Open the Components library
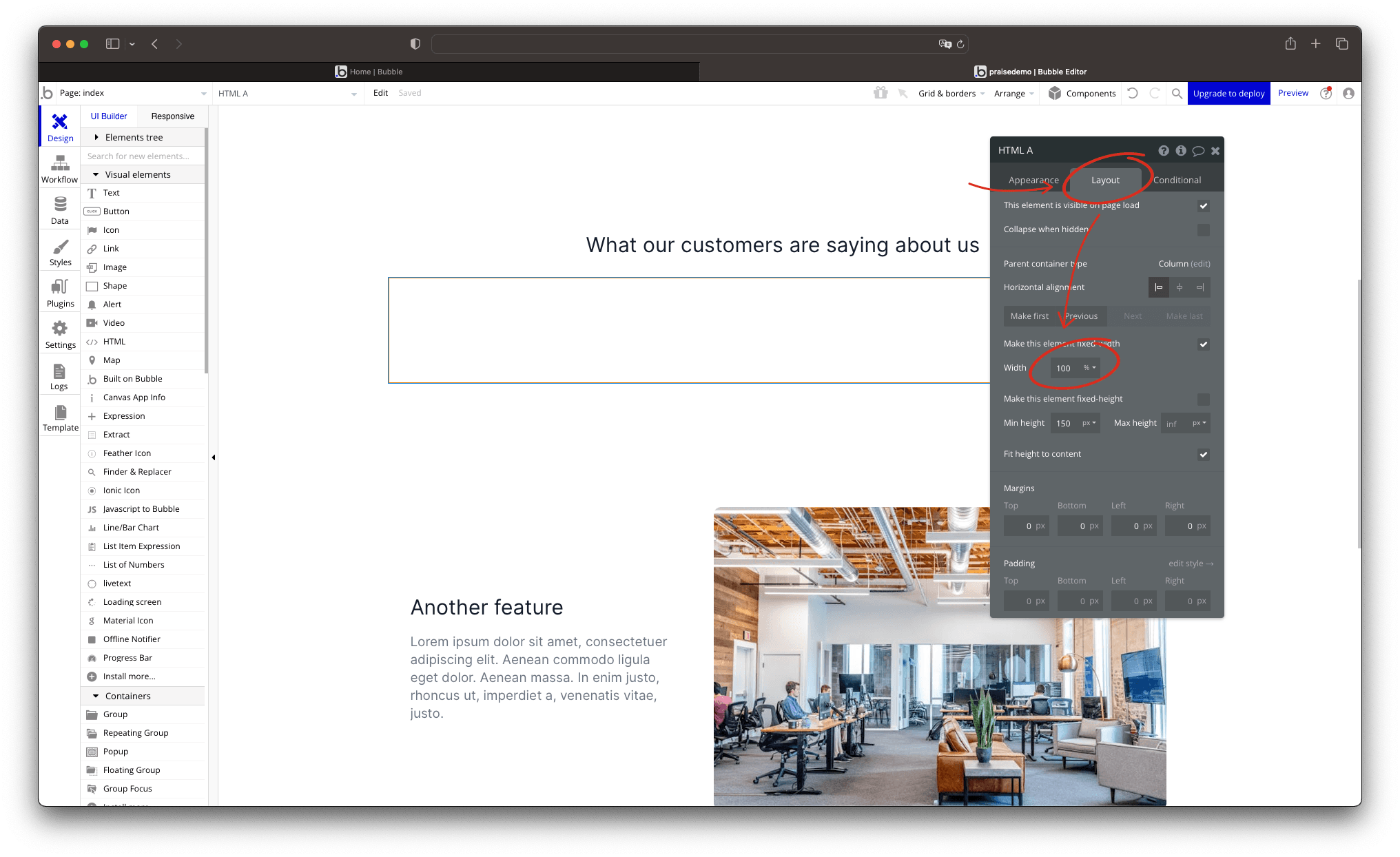Screen dimensions: 1400x857 click(1081, 93)
